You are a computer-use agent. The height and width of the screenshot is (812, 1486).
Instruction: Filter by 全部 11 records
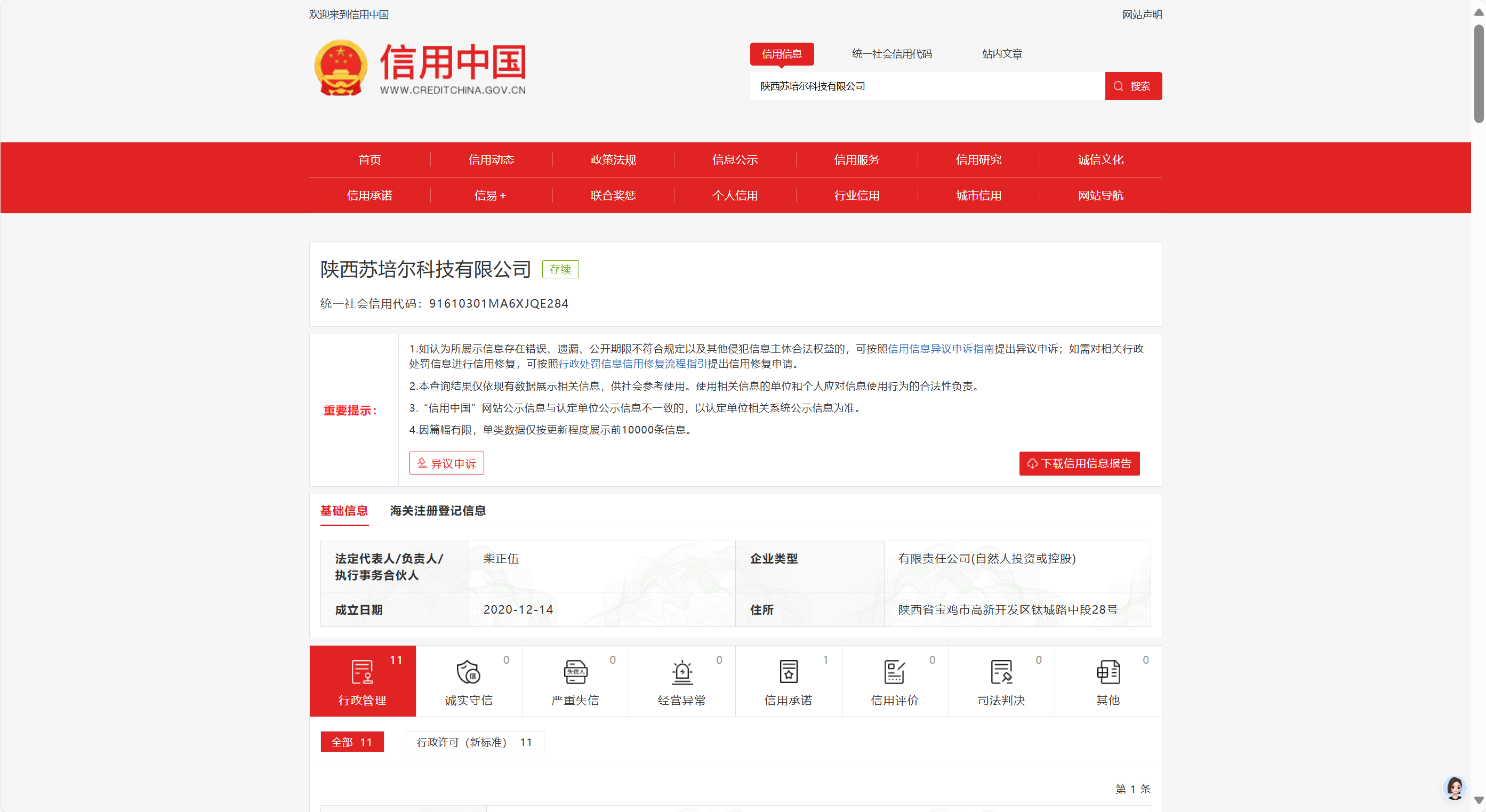(x=352, y=742)
